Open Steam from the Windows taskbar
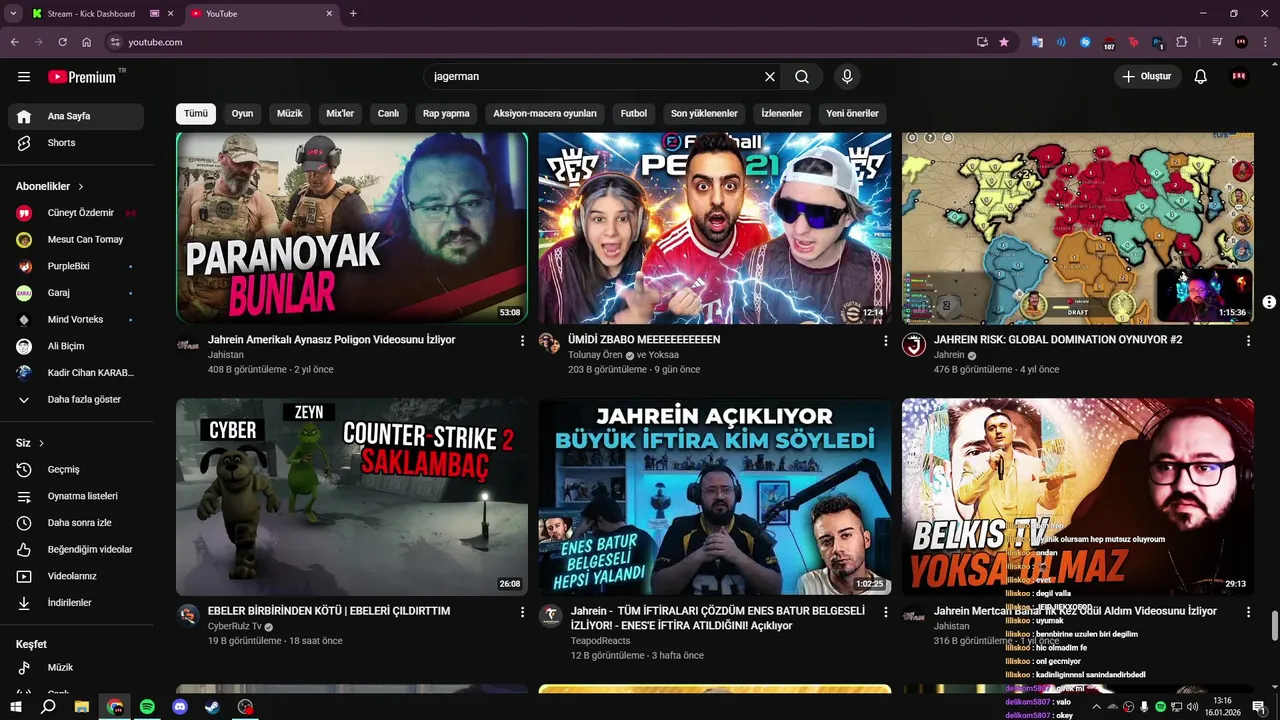 [x=212, y=707]
